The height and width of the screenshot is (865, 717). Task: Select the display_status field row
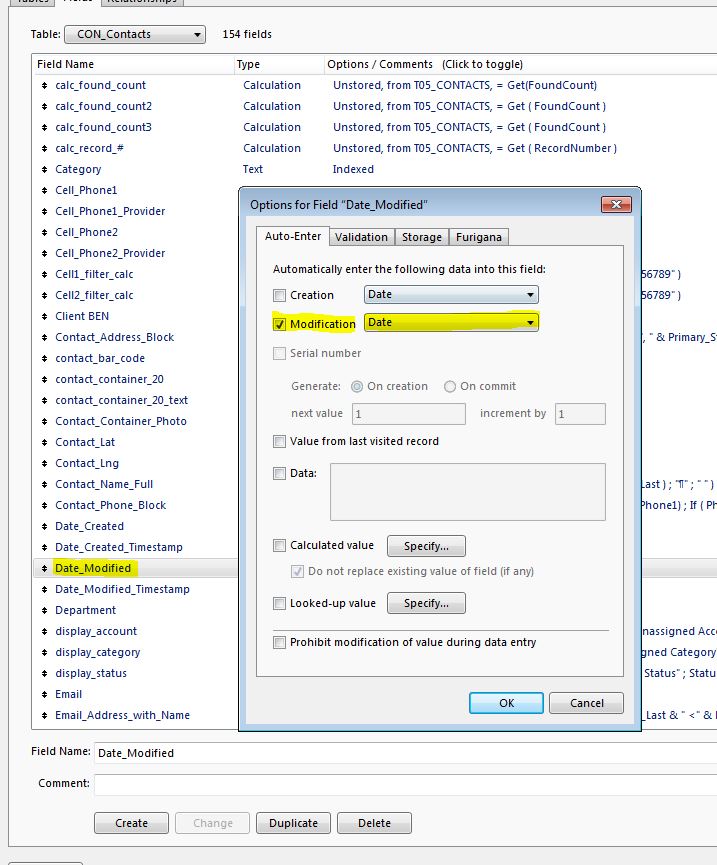[x=135, y=673]
